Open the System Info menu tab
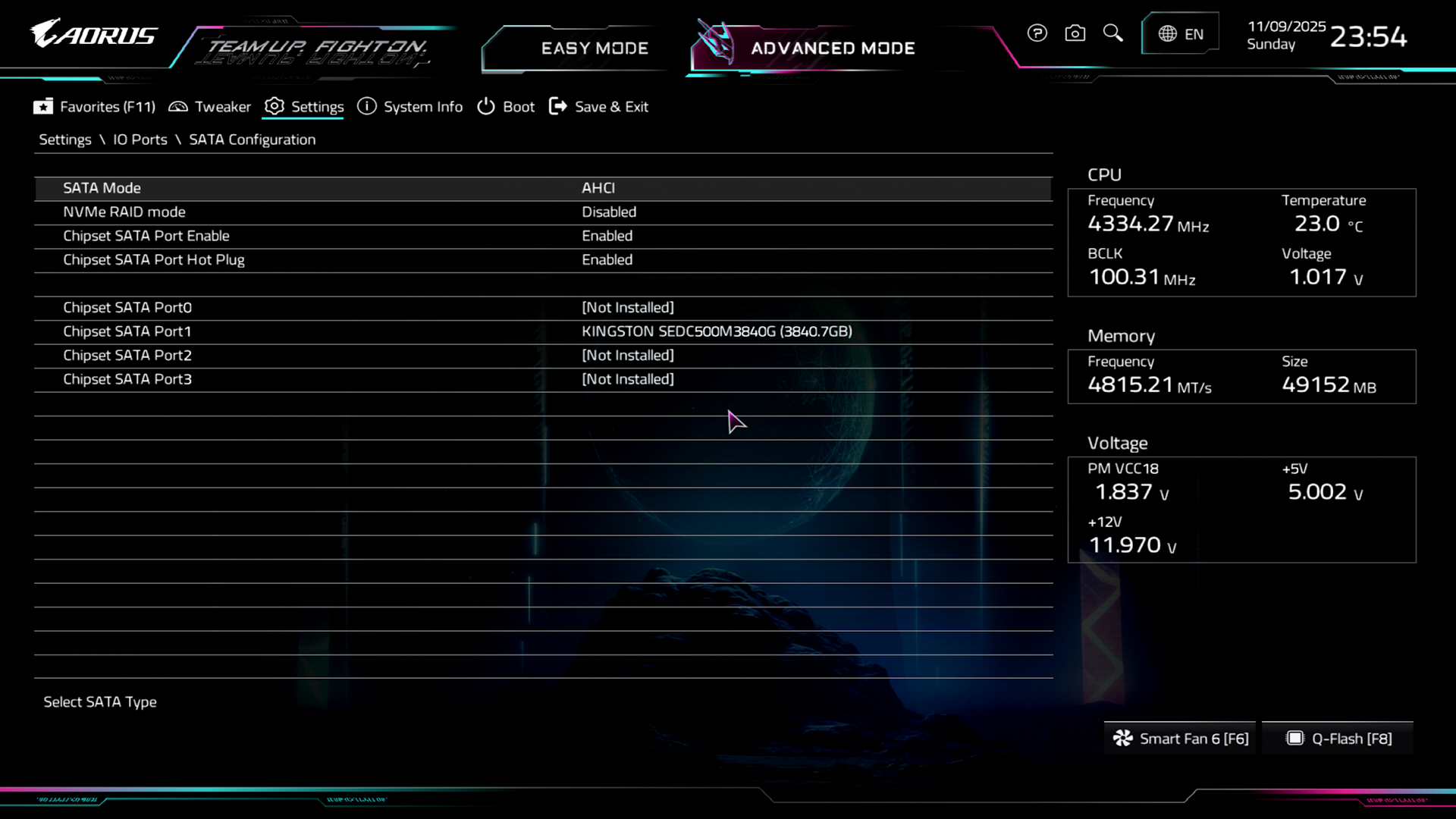The image size is (1456, 819). tap(422, 107)
